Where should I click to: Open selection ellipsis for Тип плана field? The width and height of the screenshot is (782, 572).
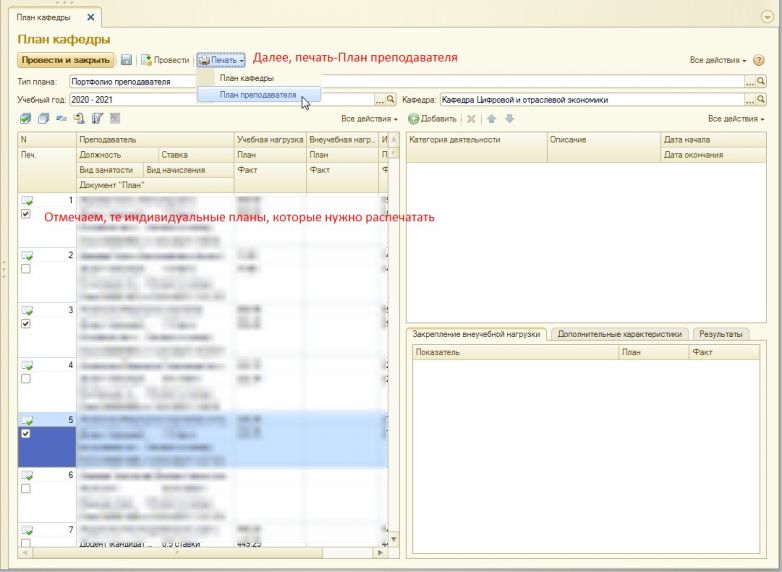pos(750,81)
